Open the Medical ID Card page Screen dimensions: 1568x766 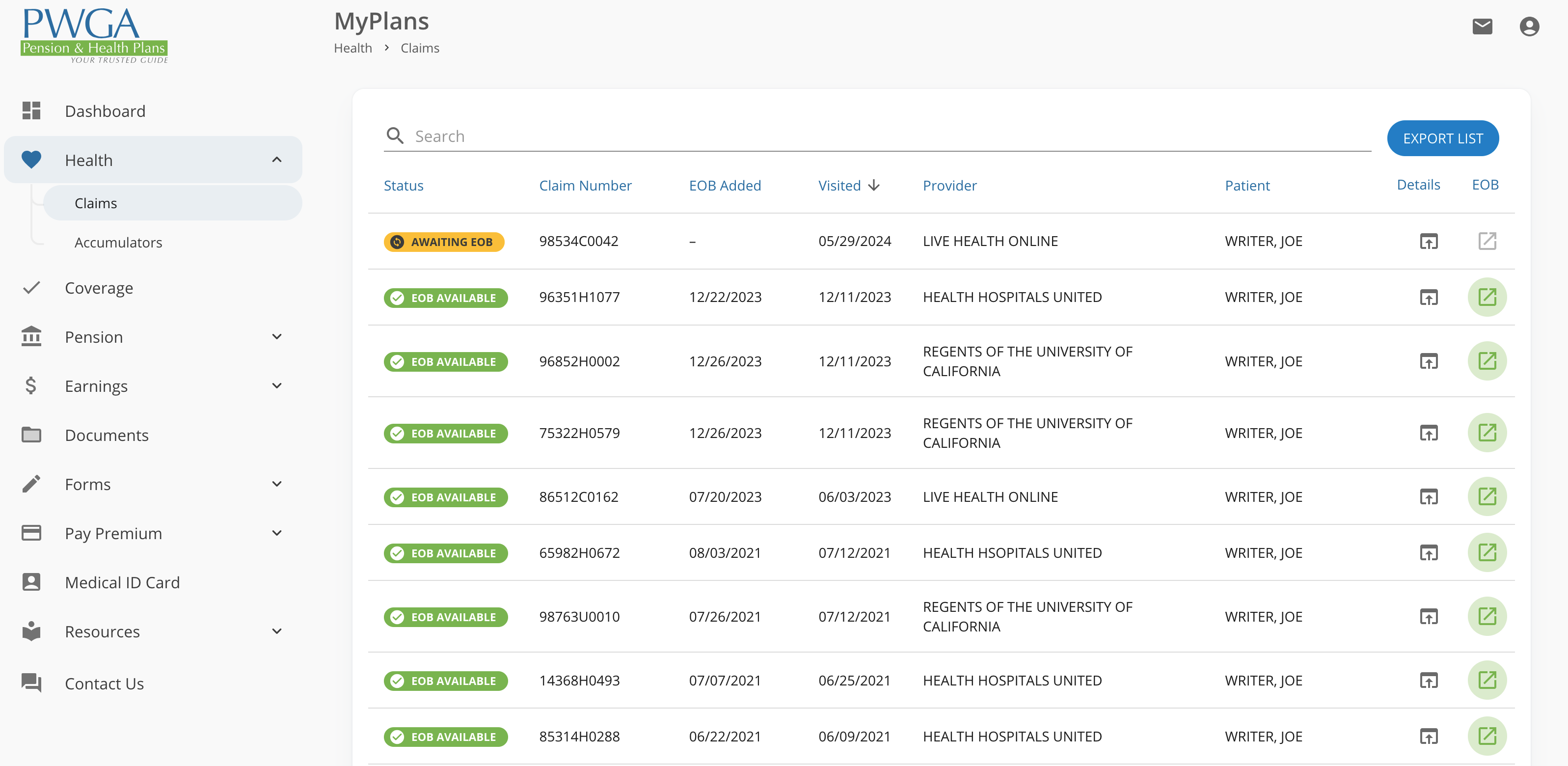(122, 583)
